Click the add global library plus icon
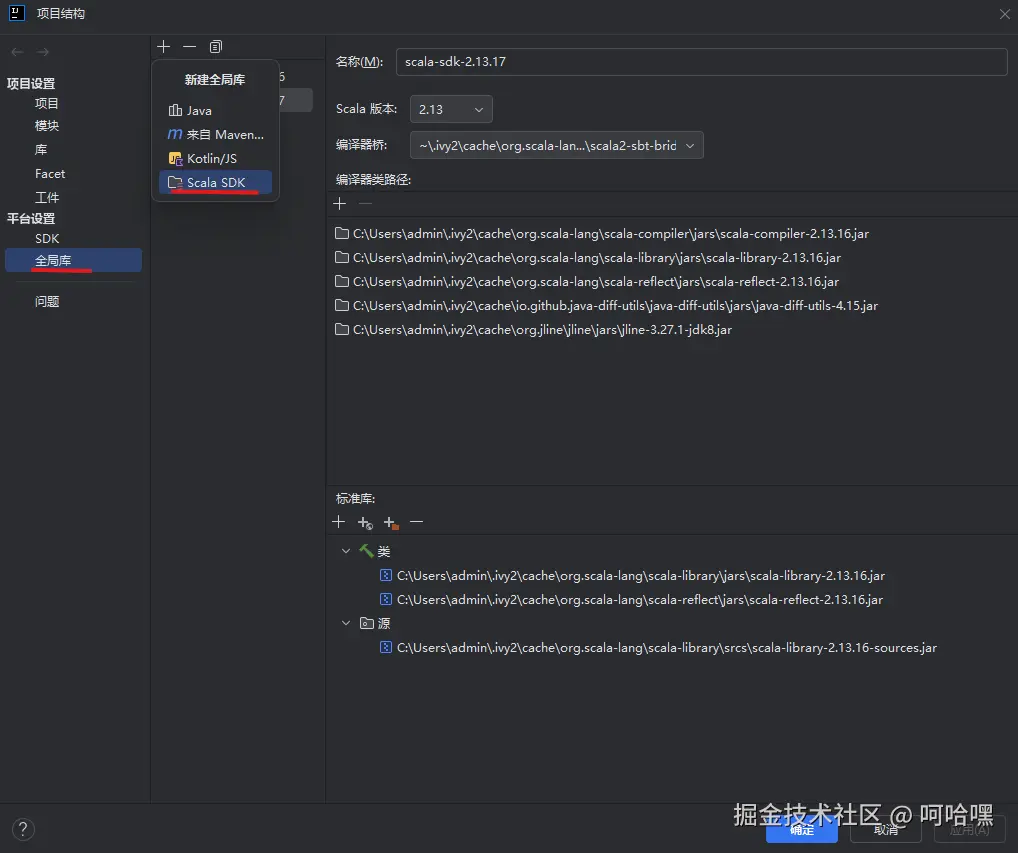Image resolution: width=1018 pixels, height=853 pixels. coord(164,47)
